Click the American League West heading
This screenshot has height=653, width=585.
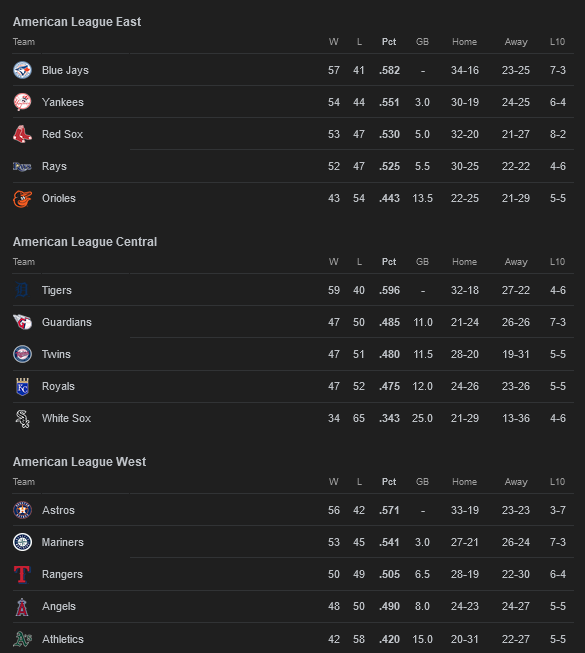(x=80, y=461)
